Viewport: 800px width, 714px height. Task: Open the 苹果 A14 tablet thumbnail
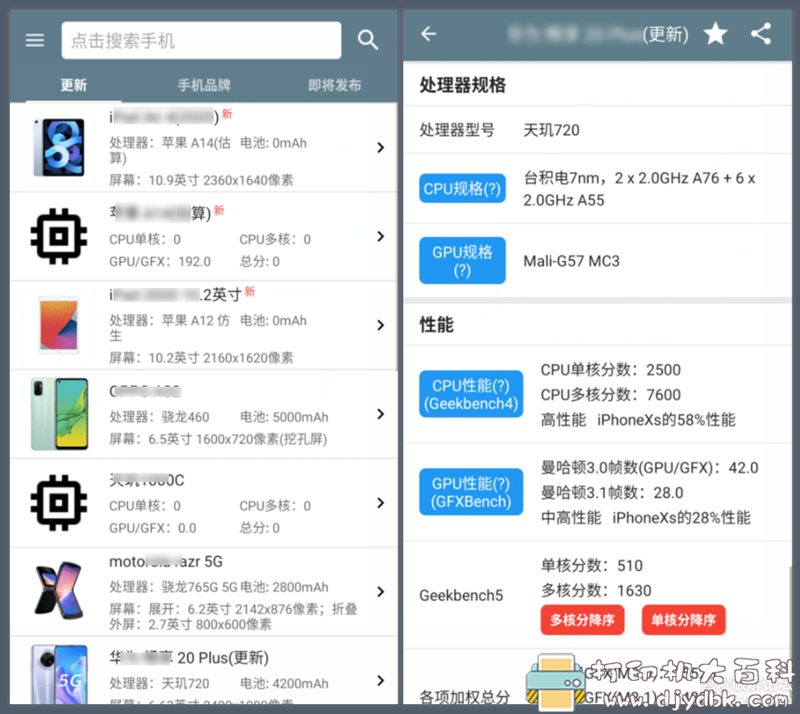[x=59, y=147]
